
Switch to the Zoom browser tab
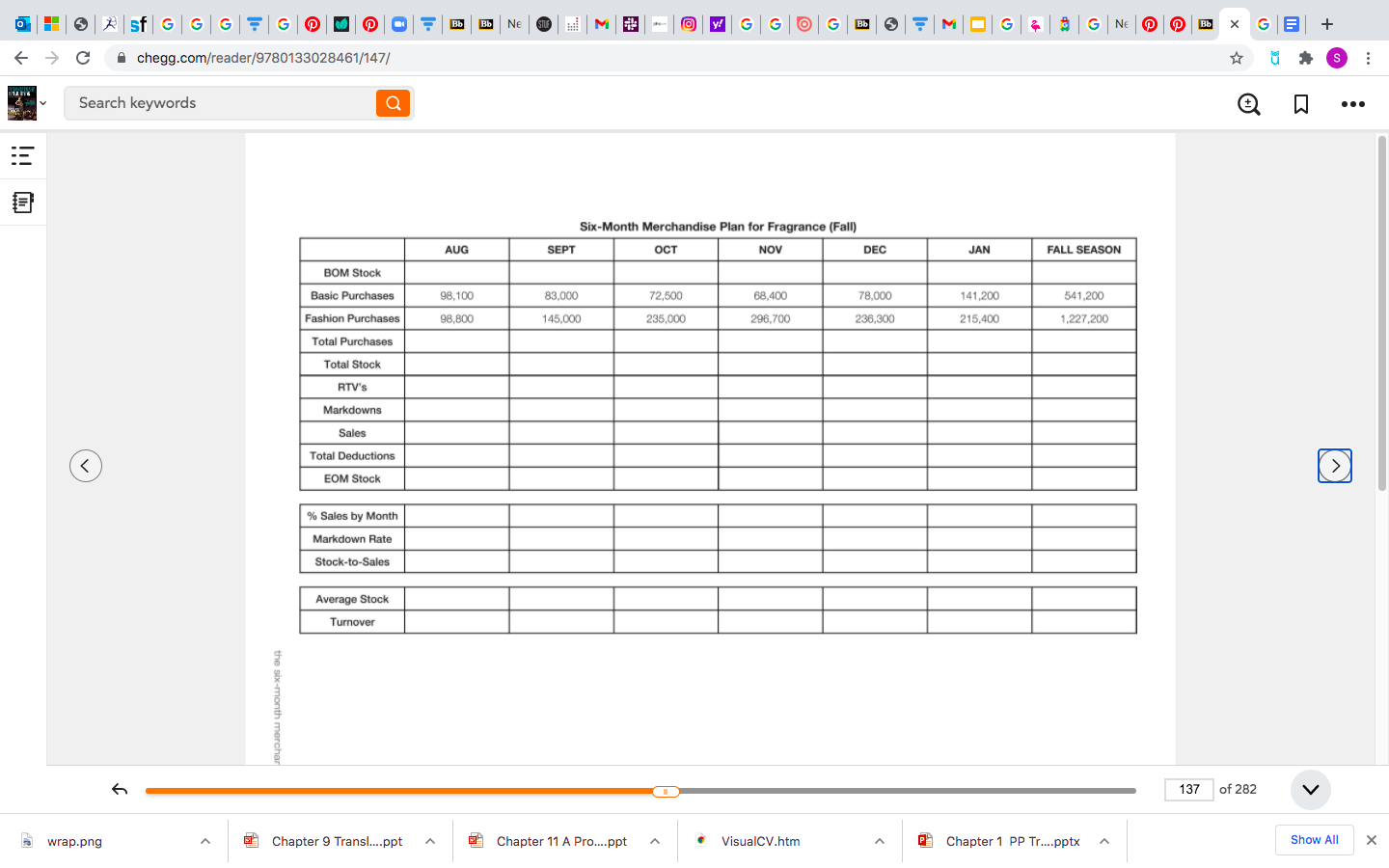click(x=399, y=24)
